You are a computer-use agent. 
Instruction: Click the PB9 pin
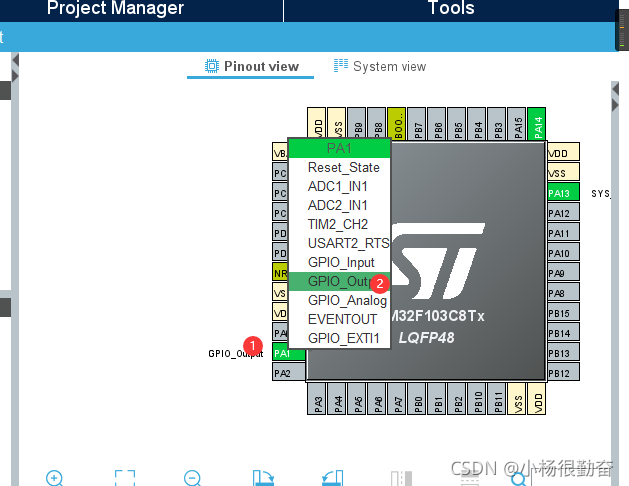point(356,124)
